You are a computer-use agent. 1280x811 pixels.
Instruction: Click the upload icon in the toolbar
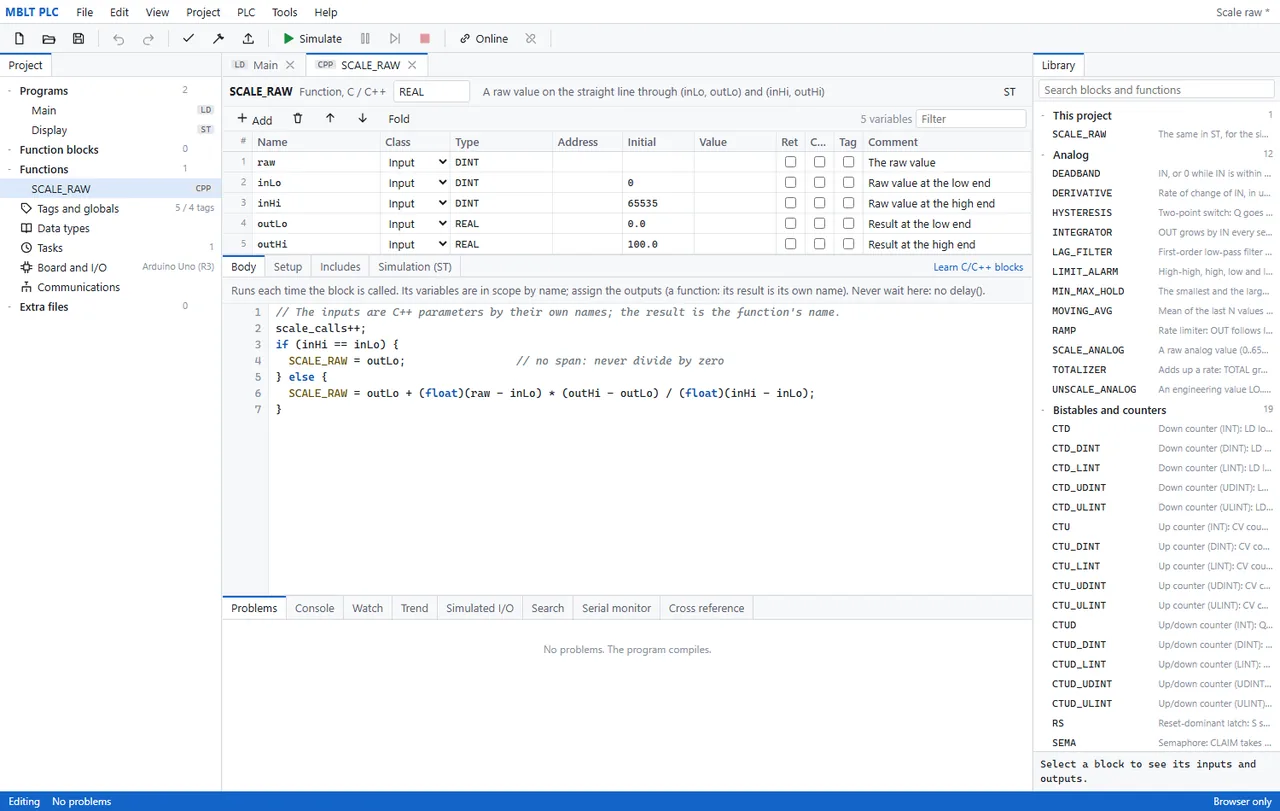pos(248,39)
